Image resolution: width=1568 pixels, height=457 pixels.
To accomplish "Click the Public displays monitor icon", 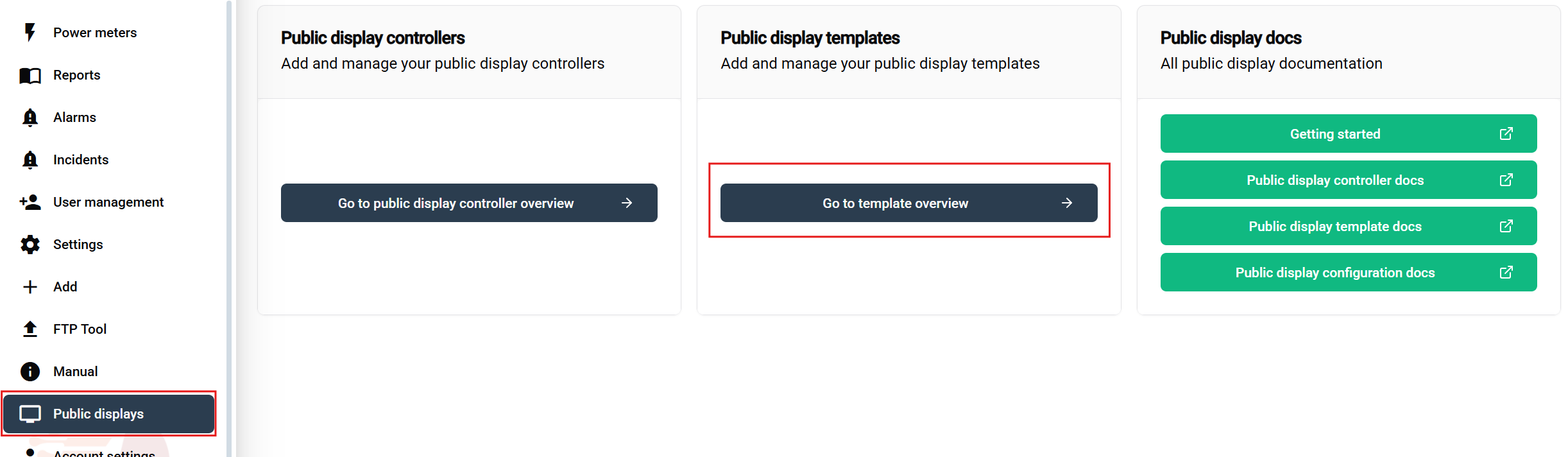I will [30, 414].
